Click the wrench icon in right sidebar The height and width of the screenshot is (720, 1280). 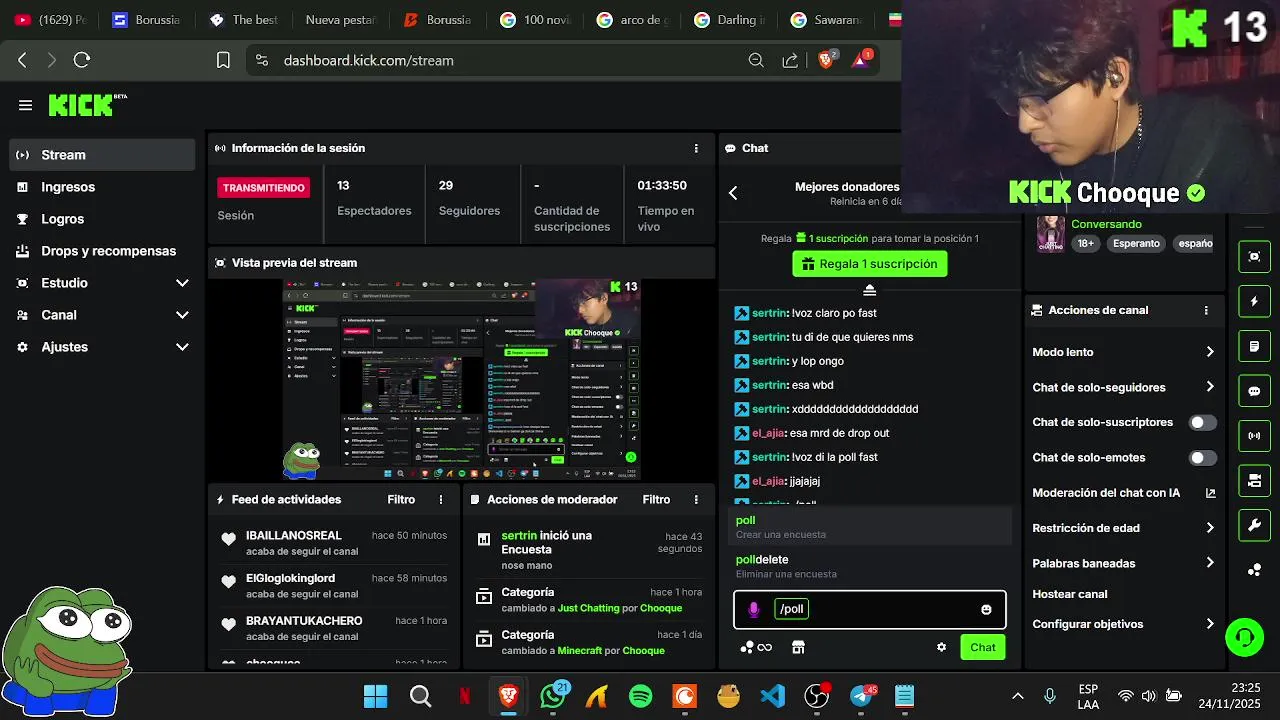(x=1254, y=525)
